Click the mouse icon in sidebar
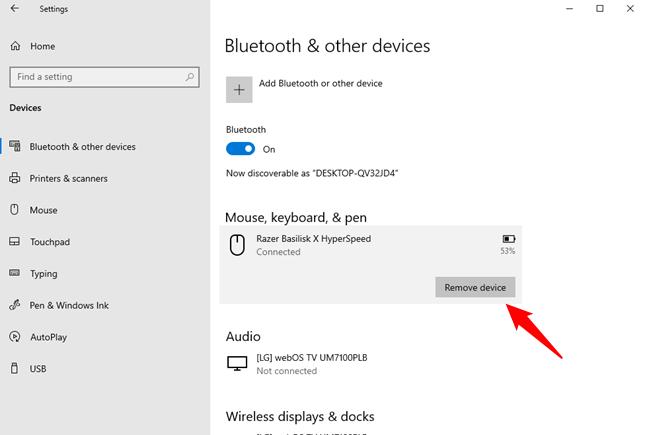Viewport: 645px width, 435px height. [x=14, y=209]
